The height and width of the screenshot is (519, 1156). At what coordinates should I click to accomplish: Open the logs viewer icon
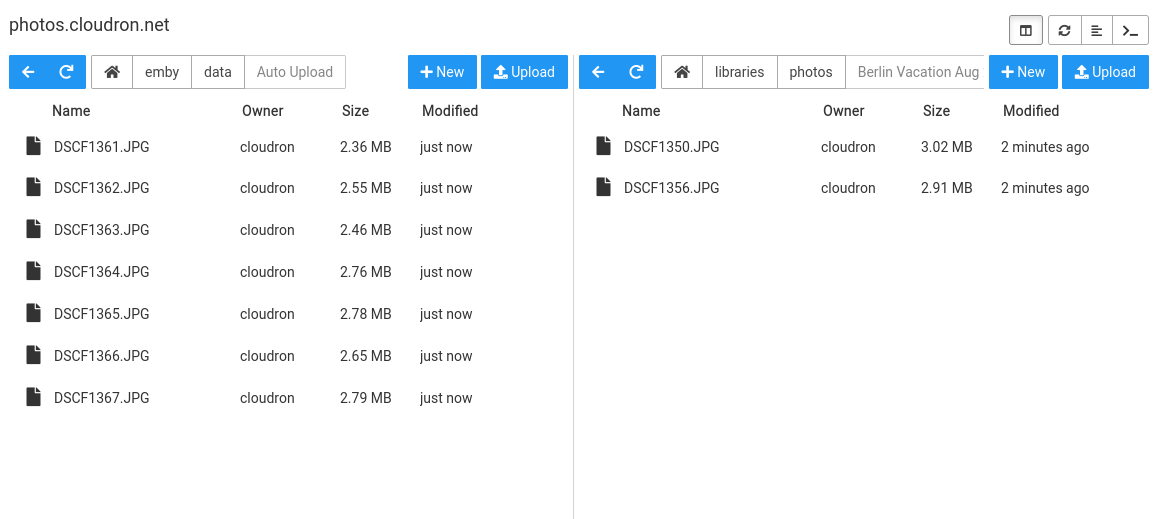pyautogui.click(x=1096, y=30)
